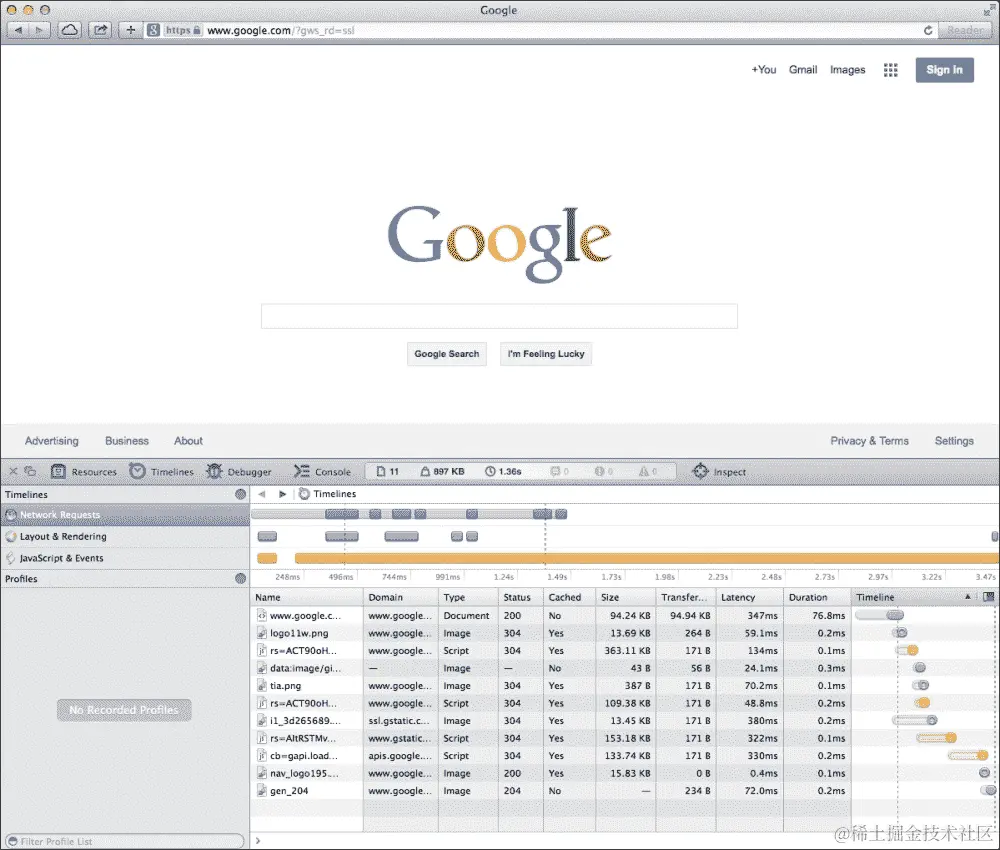Select the rs=AltRSTMv... script row
The height and width of the screenshot is (850, 1000).
625,738
